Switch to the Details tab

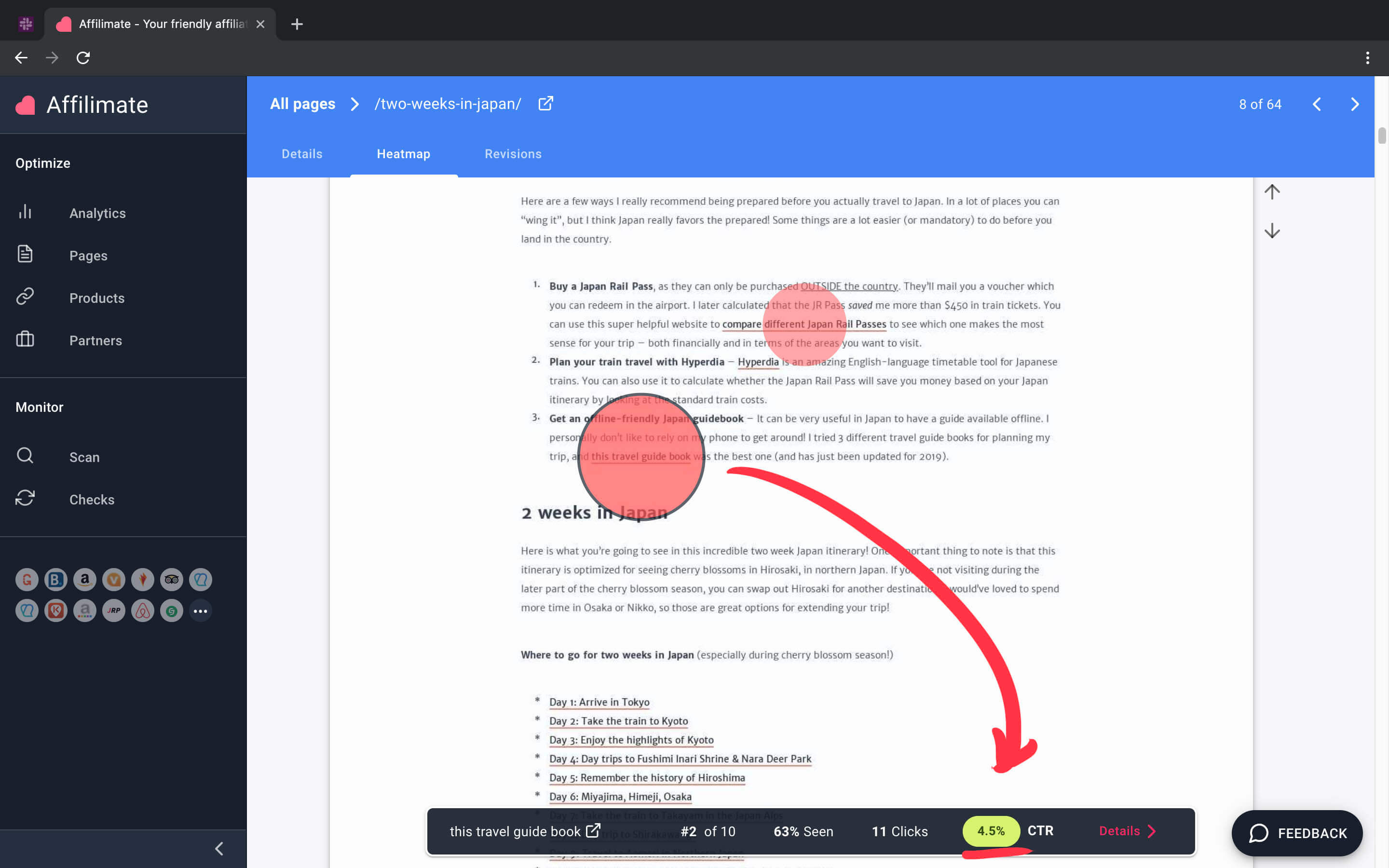pyautogui.click(x=302, y=154)
